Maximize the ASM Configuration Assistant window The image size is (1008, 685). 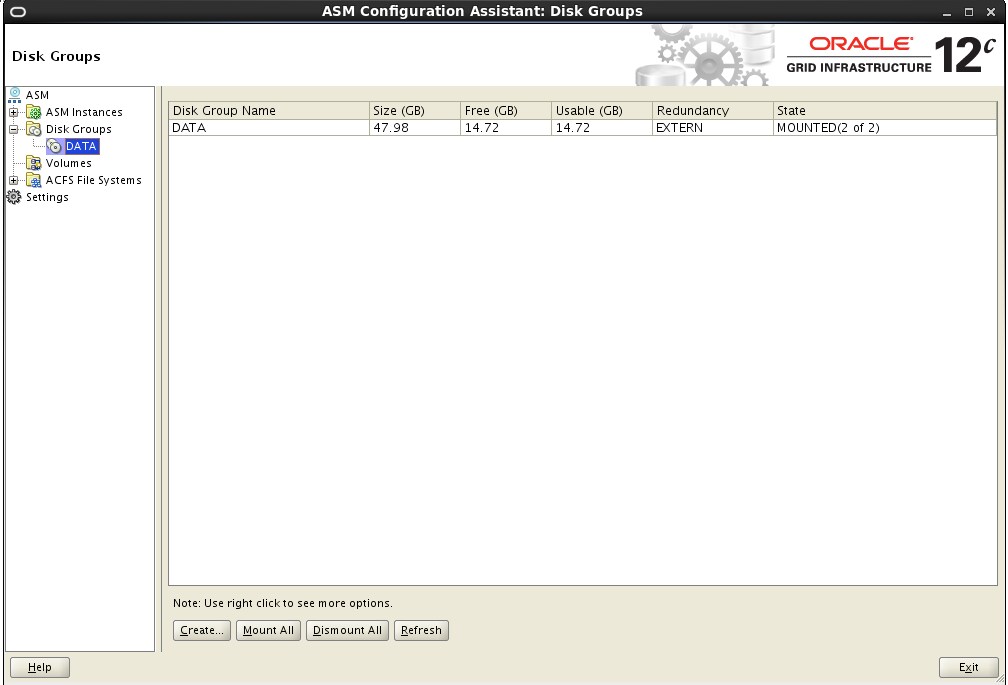point(969,12)
